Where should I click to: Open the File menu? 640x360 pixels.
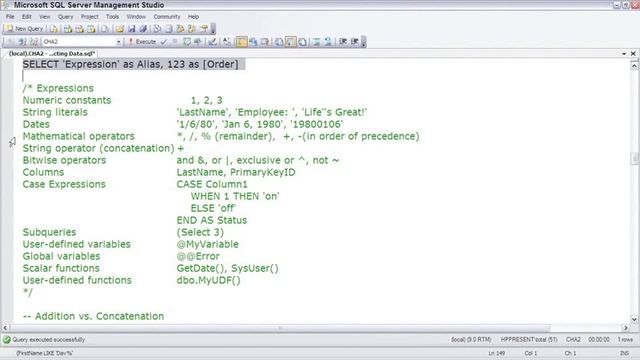point(10,17)
